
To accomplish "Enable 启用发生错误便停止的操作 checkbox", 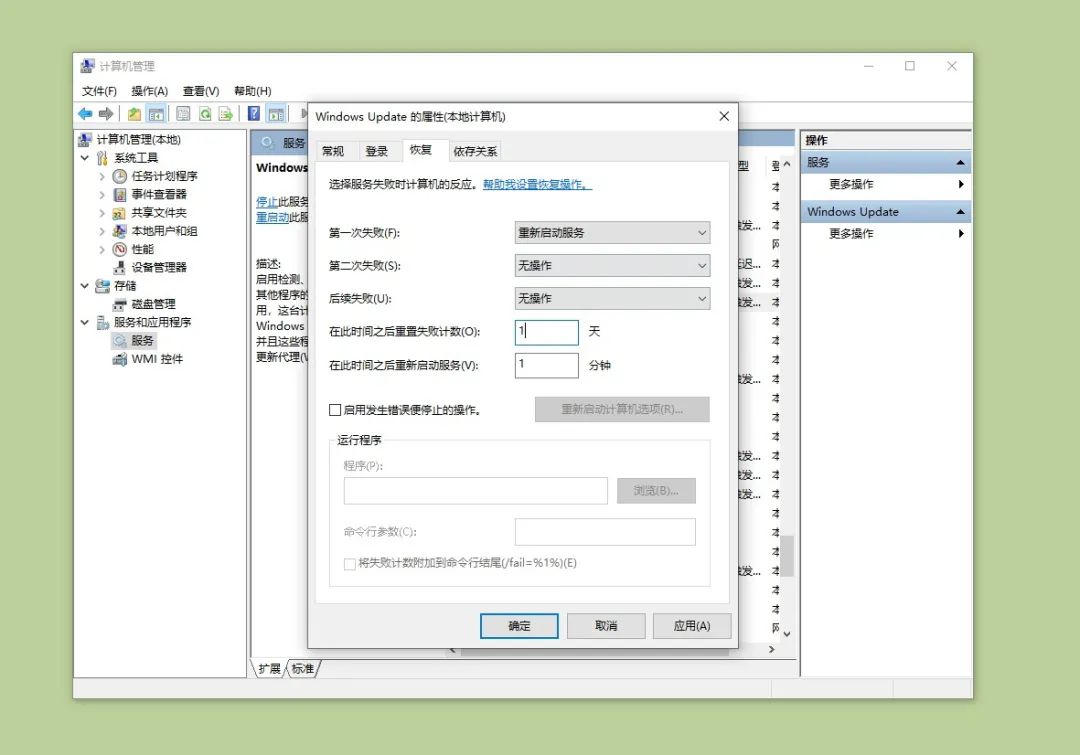I will click(x=335, y=410).
